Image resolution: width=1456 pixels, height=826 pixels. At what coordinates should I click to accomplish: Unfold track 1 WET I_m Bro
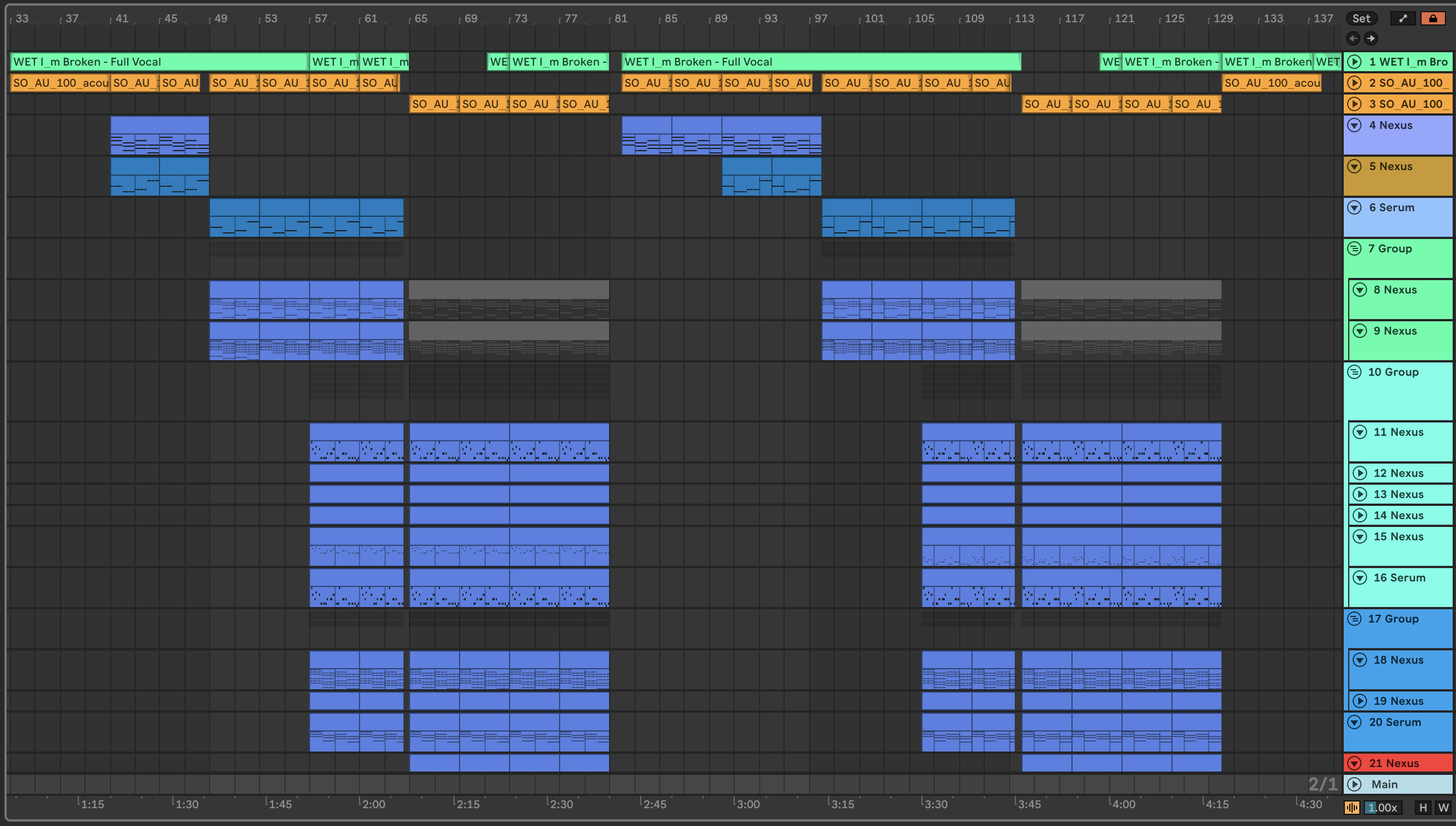[x=1354, y=62]
